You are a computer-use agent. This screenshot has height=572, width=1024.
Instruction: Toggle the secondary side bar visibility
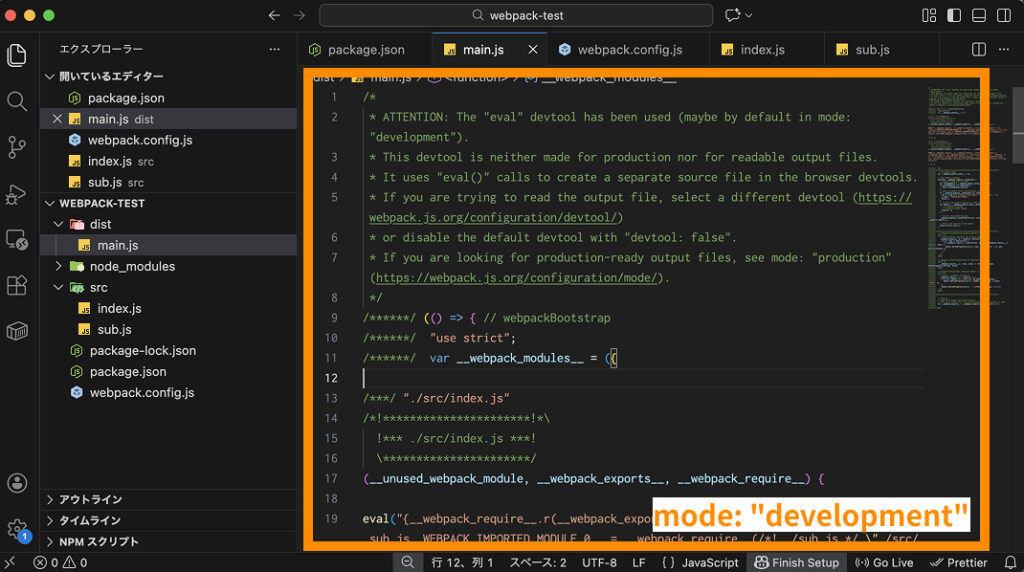click(1004, 15)
